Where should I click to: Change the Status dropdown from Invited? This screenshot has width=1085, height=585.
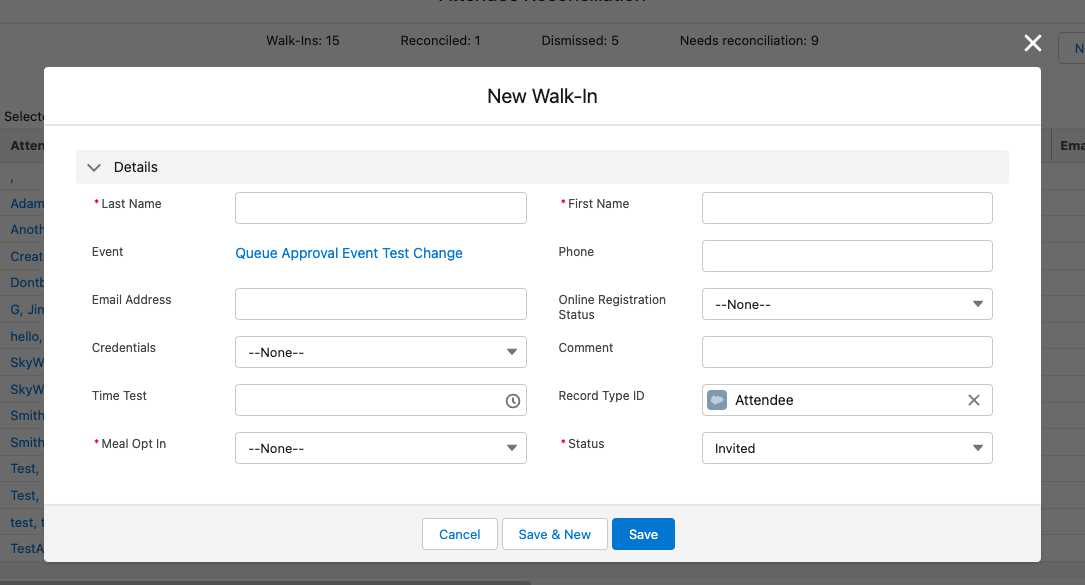[847, 448]
